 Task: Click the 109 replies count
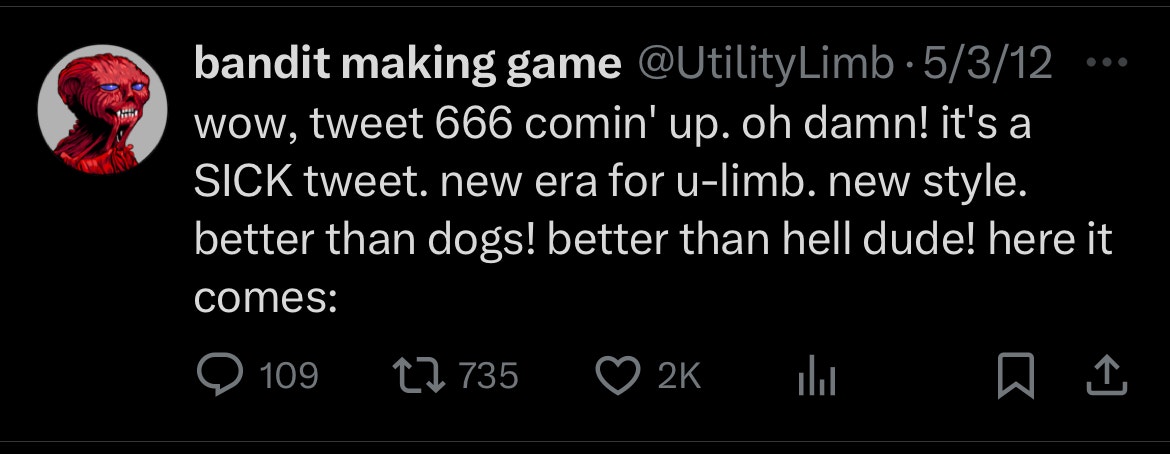click(x=289, y=376)
